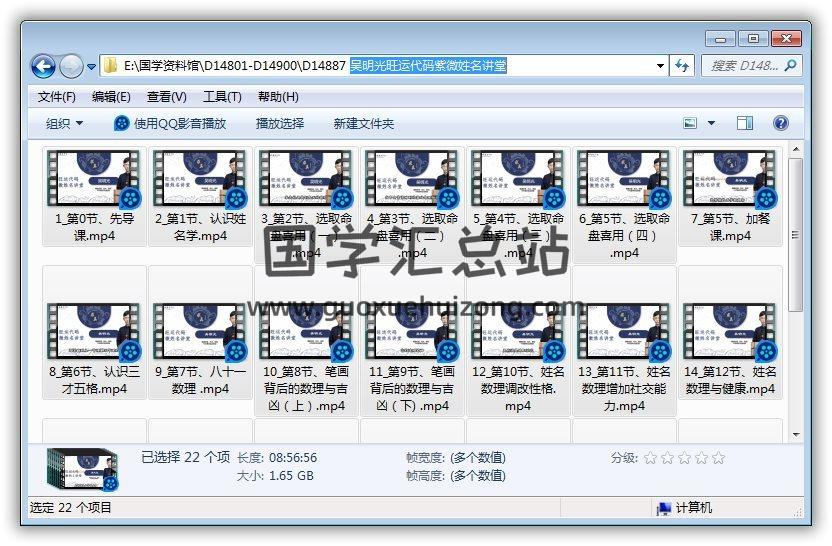
Task: Open the 文件(F) menu
Action: 57,97
